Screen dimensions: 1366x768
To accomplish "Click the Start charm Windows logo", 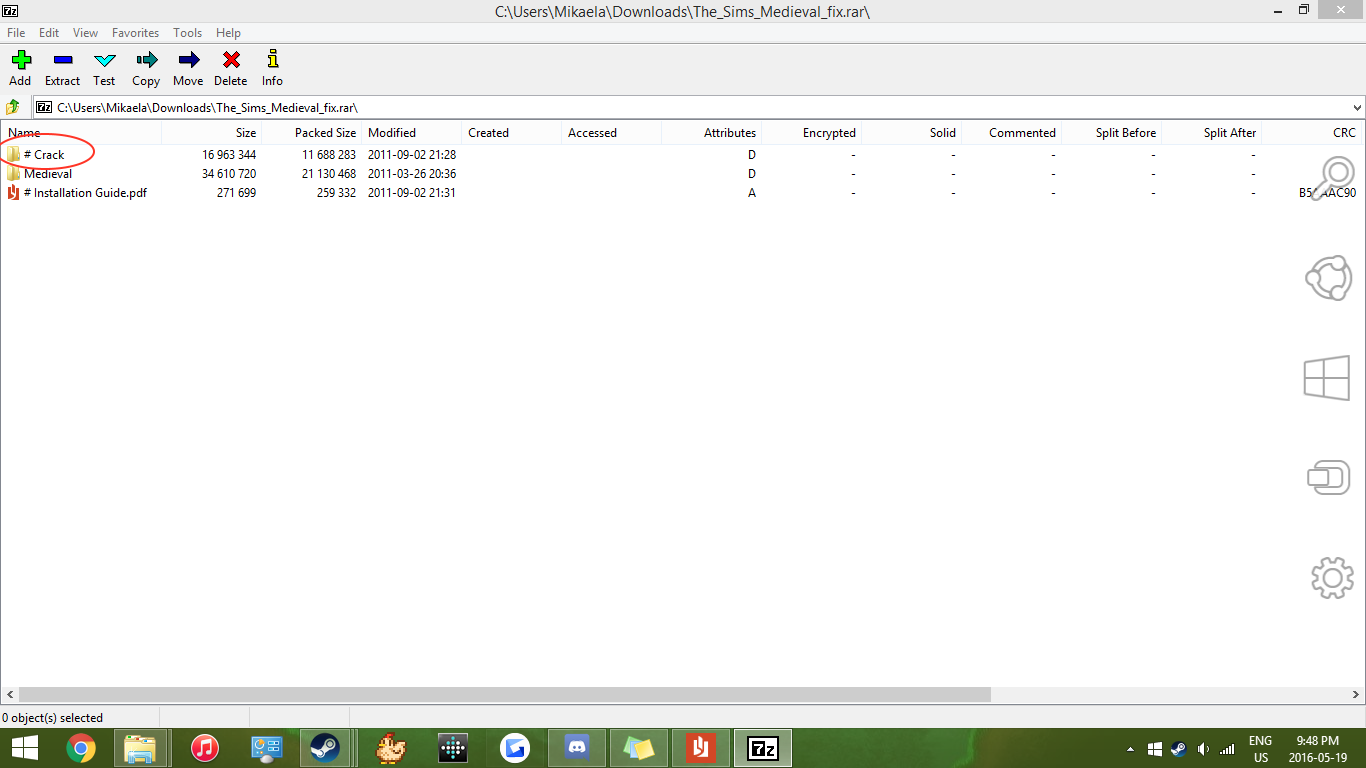I will click(x=1327, y=380).
